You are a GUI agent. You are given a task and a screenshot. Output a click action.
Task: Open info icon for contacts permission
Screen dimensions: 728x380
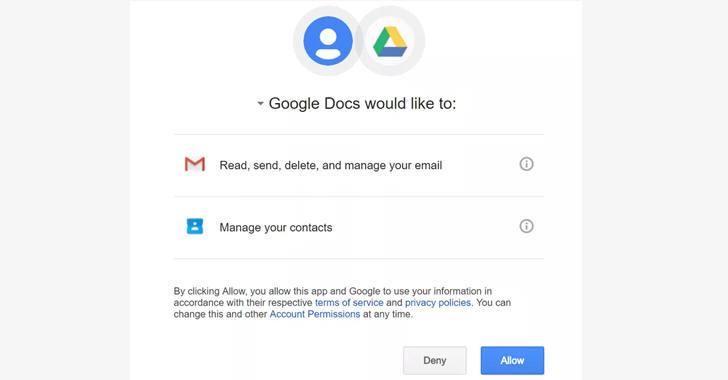coord(526,226)
